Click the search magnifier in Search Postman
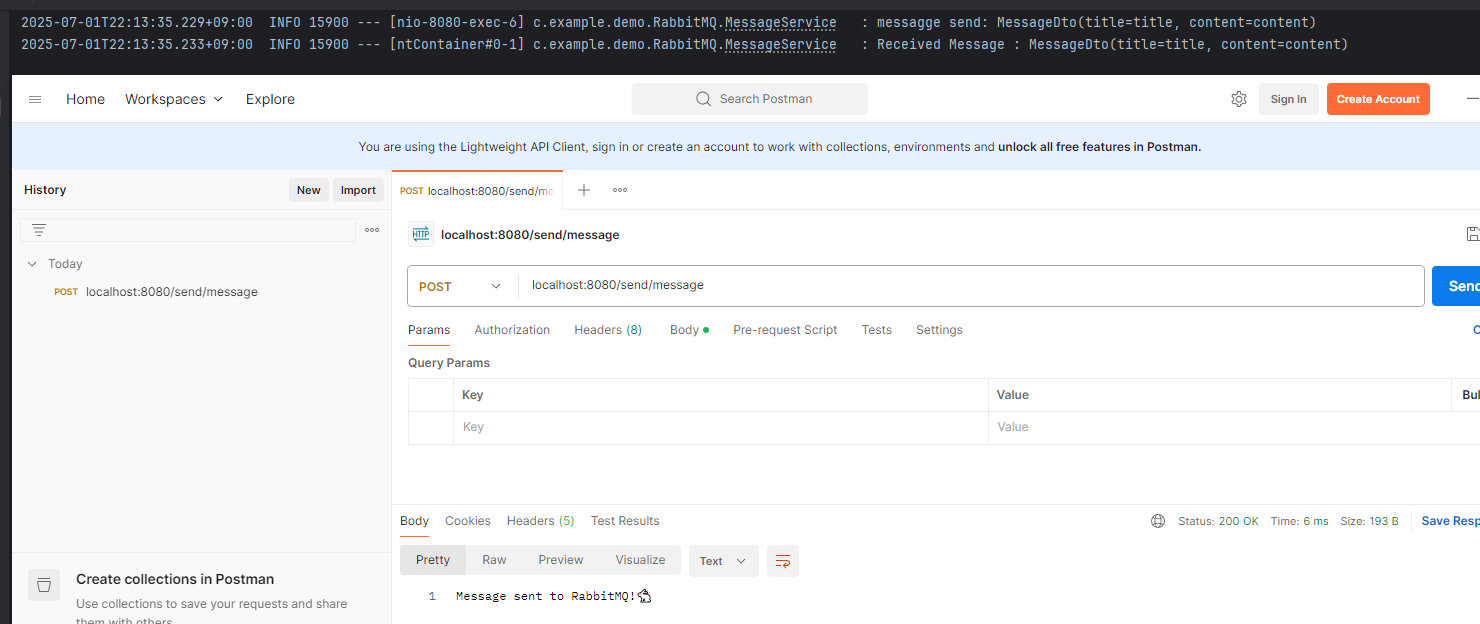The width and height of the screenshot is (1480, 624). (x=703, y=99)
